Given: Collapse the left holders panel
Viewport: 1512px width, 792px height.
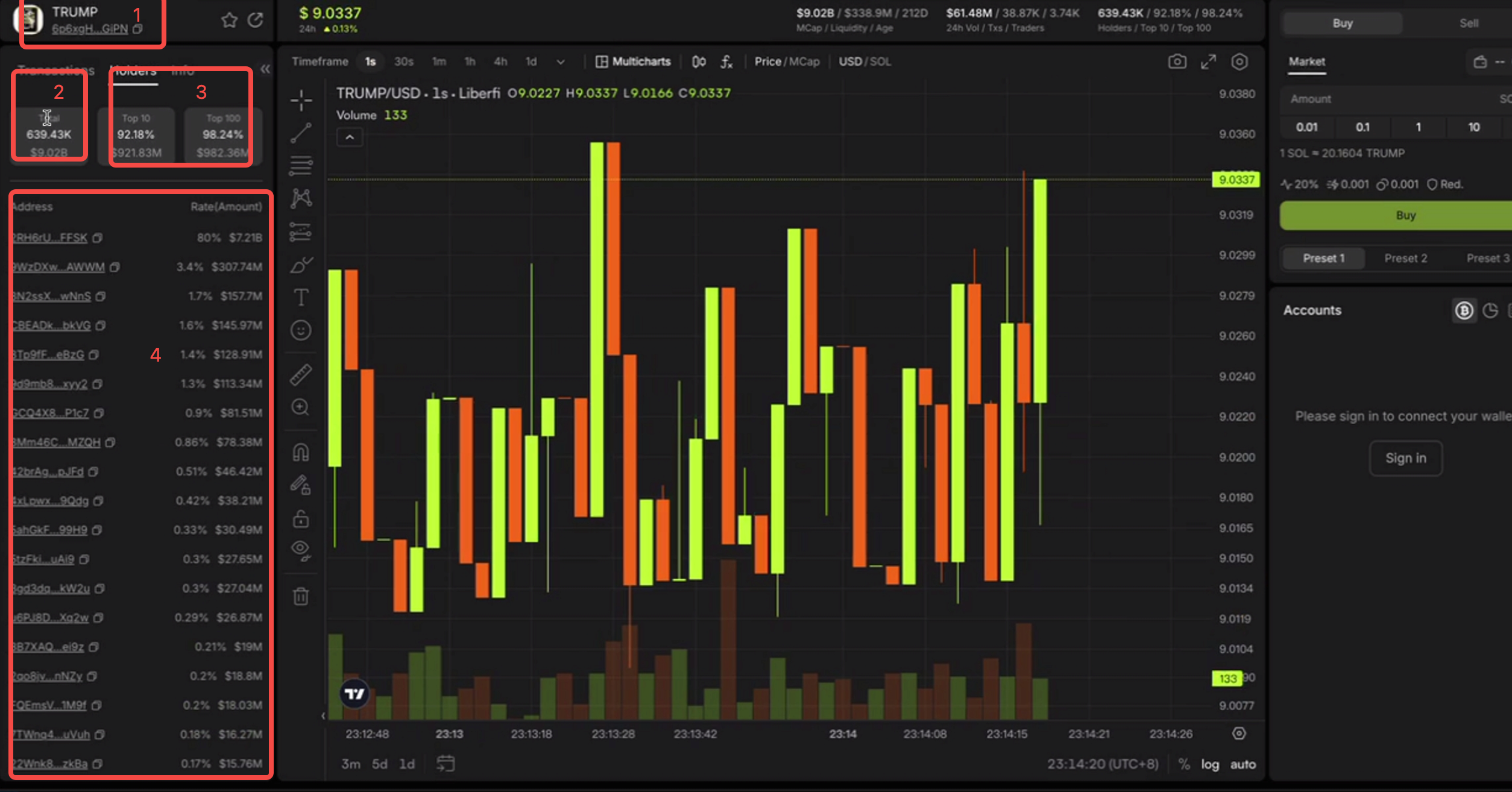Looking at the screenshot, I should click(265, 69).
